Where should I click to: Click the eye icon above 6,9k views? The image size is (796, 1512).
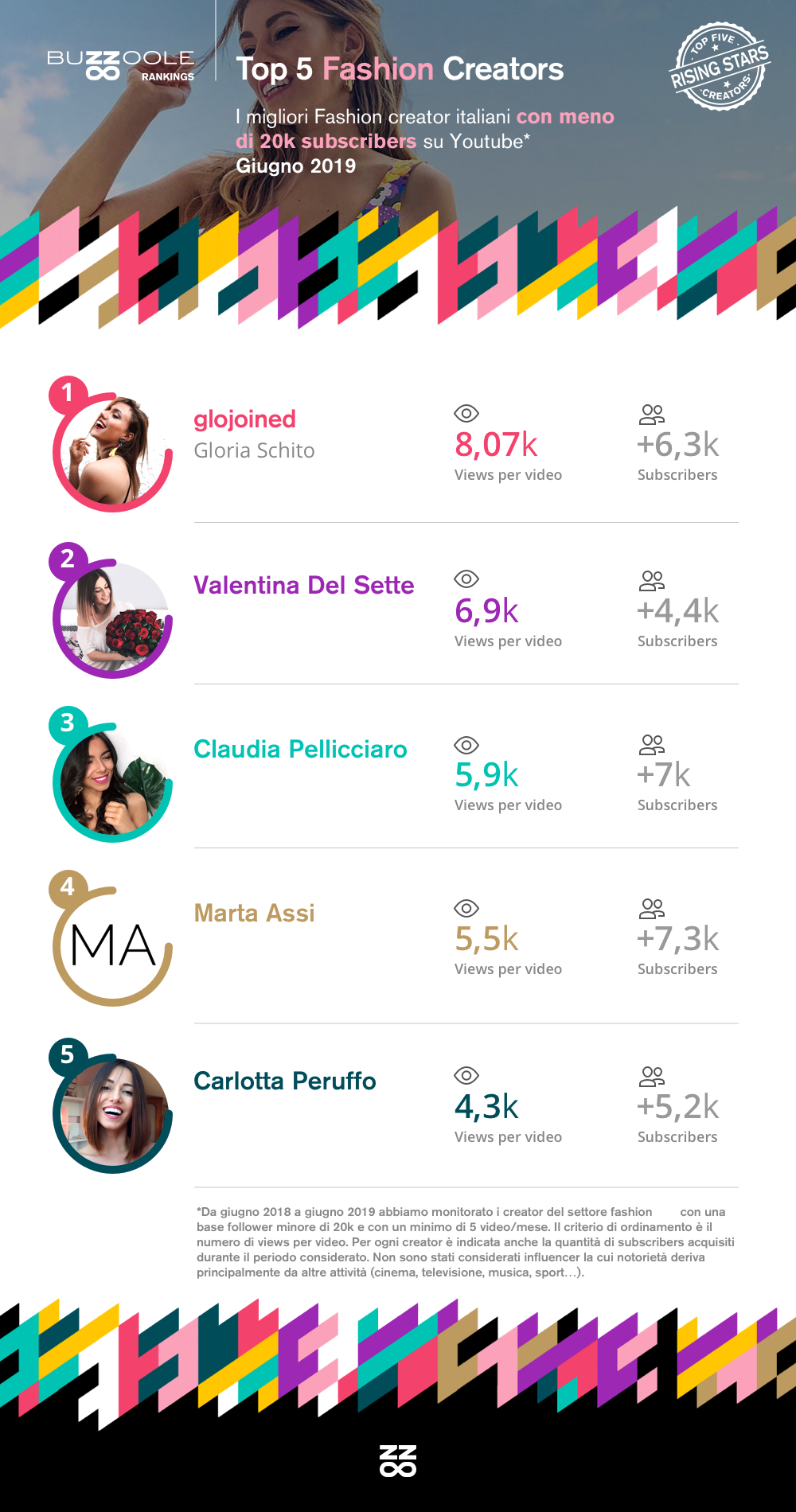tap(466, 579)
